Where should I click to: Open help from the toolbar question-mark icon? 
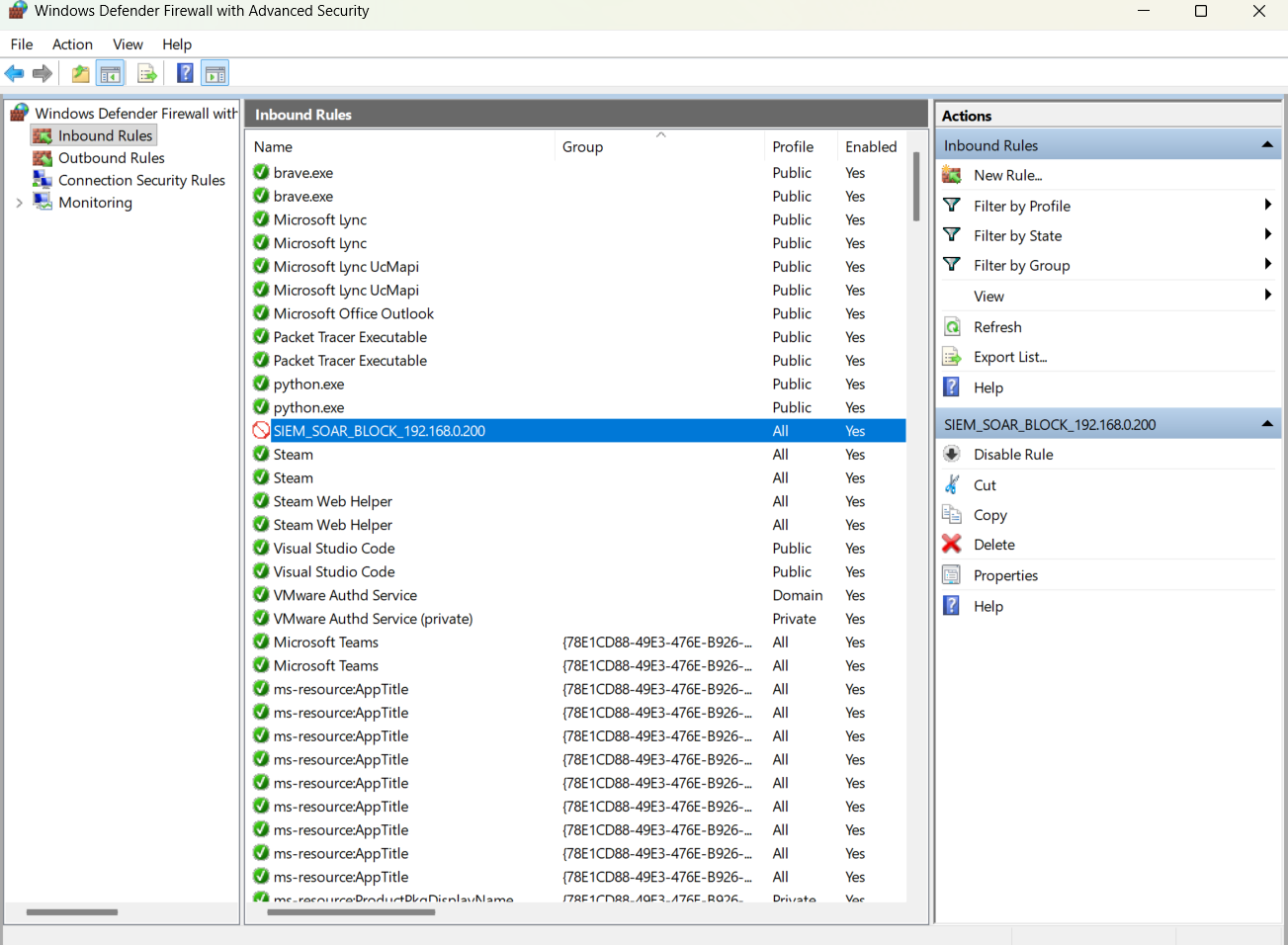(185, 73)
